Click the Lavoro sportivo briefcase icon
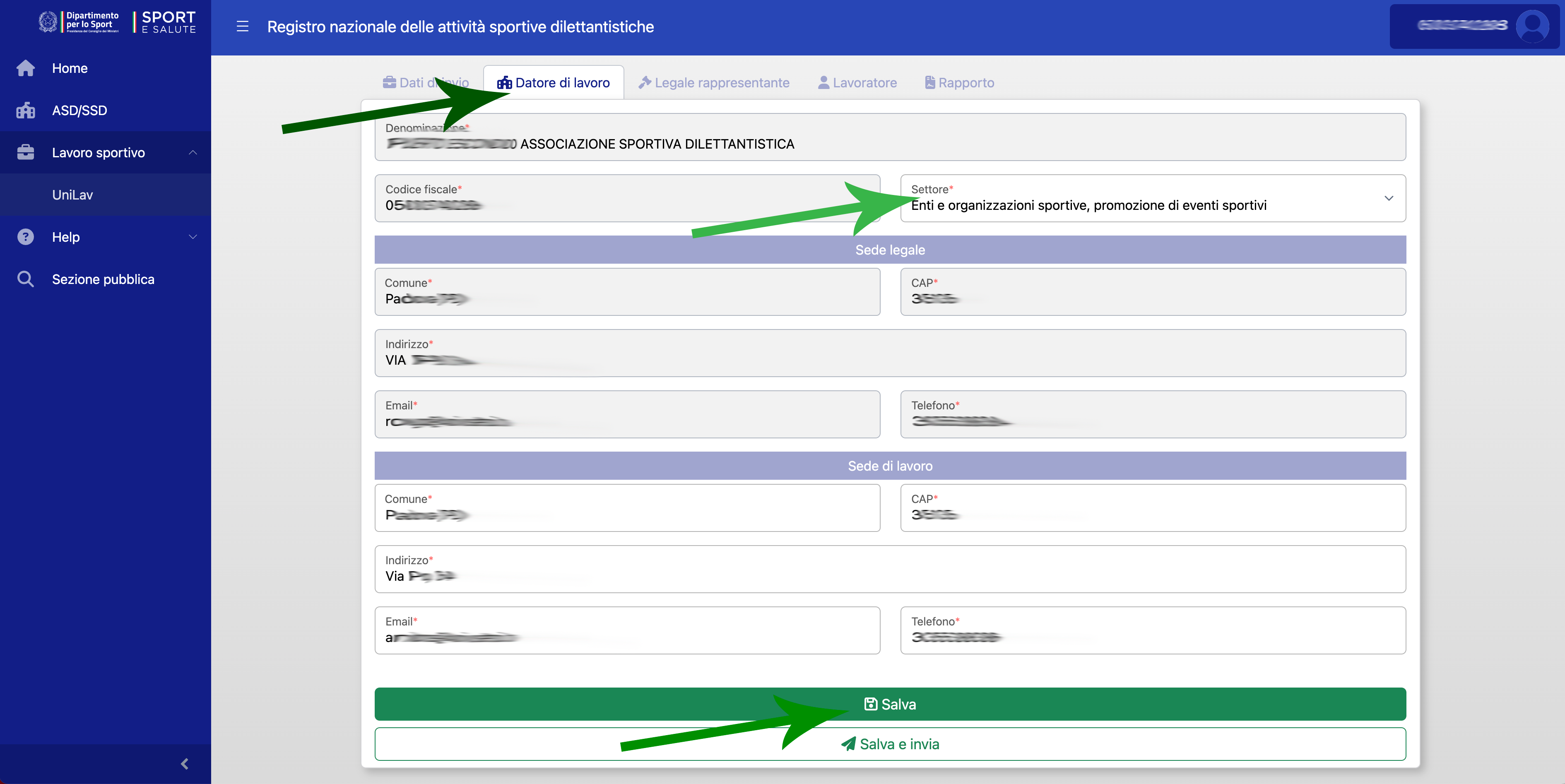The height and width of the screenshot is (784, 1565). click(x=26, y=152)
